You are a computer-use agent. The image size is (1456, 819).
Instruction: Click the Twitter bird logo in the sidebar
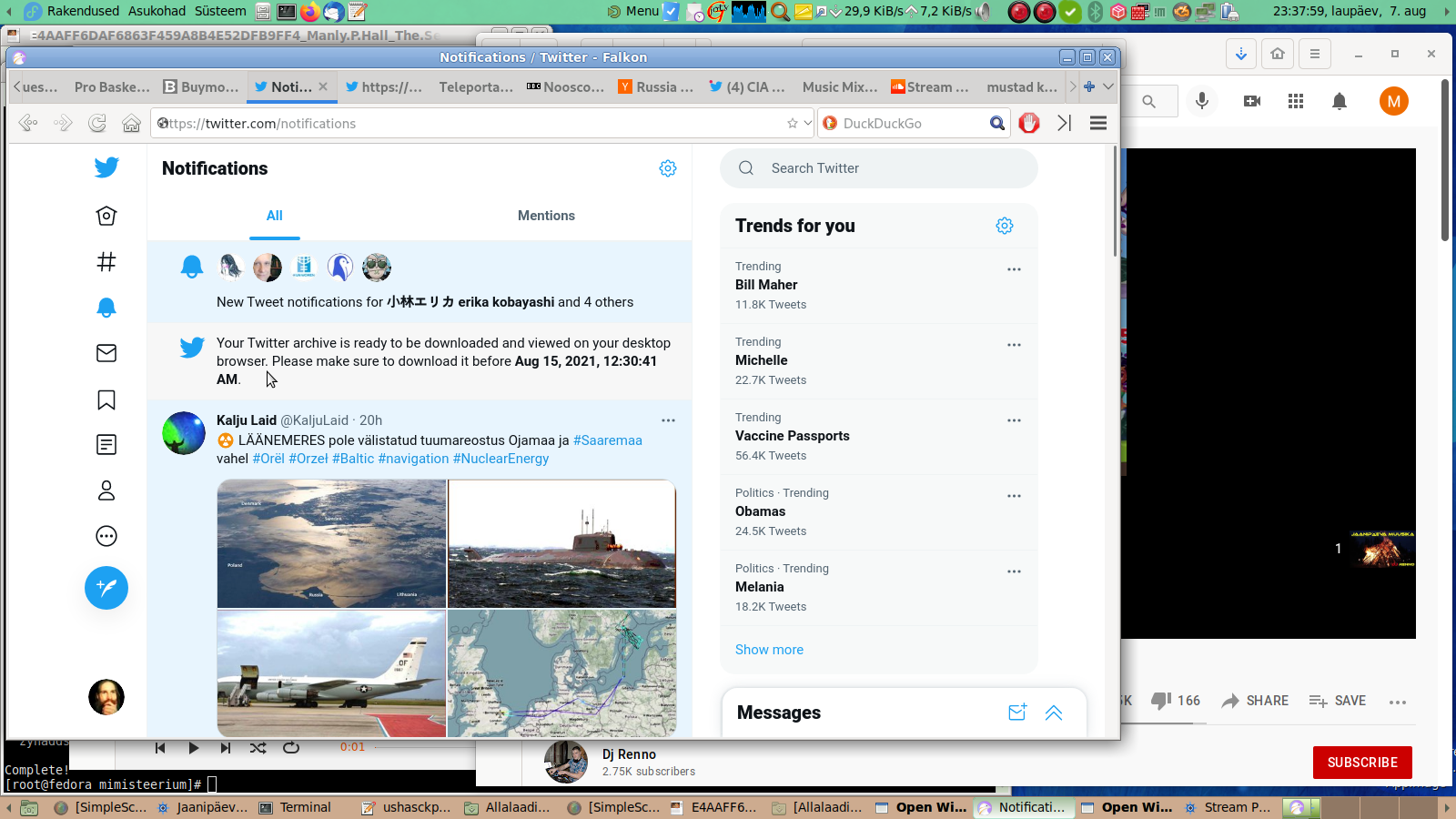106,167
